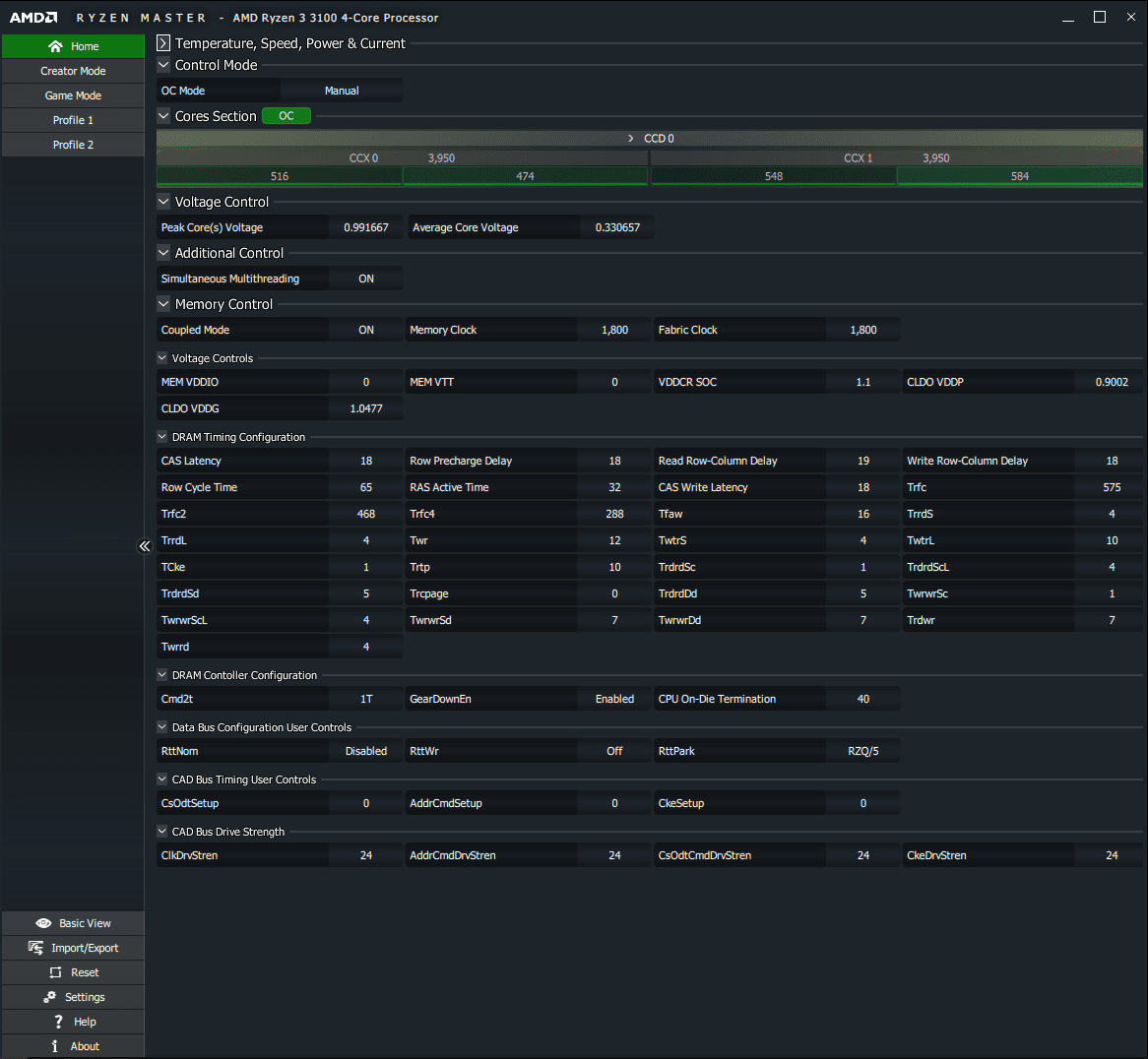Click CAS Latency value 18
Image resolution: width=1148 pixels, height=1059 pixels.
pos(366,461)
